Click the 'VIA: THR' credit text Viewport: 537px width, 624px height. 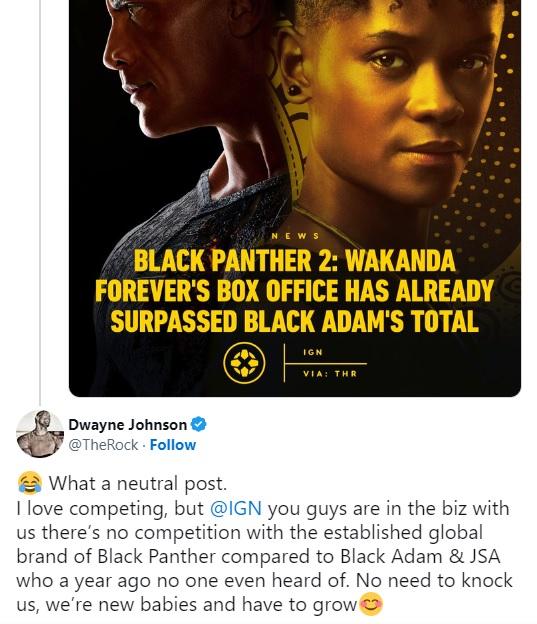(330, 374)
